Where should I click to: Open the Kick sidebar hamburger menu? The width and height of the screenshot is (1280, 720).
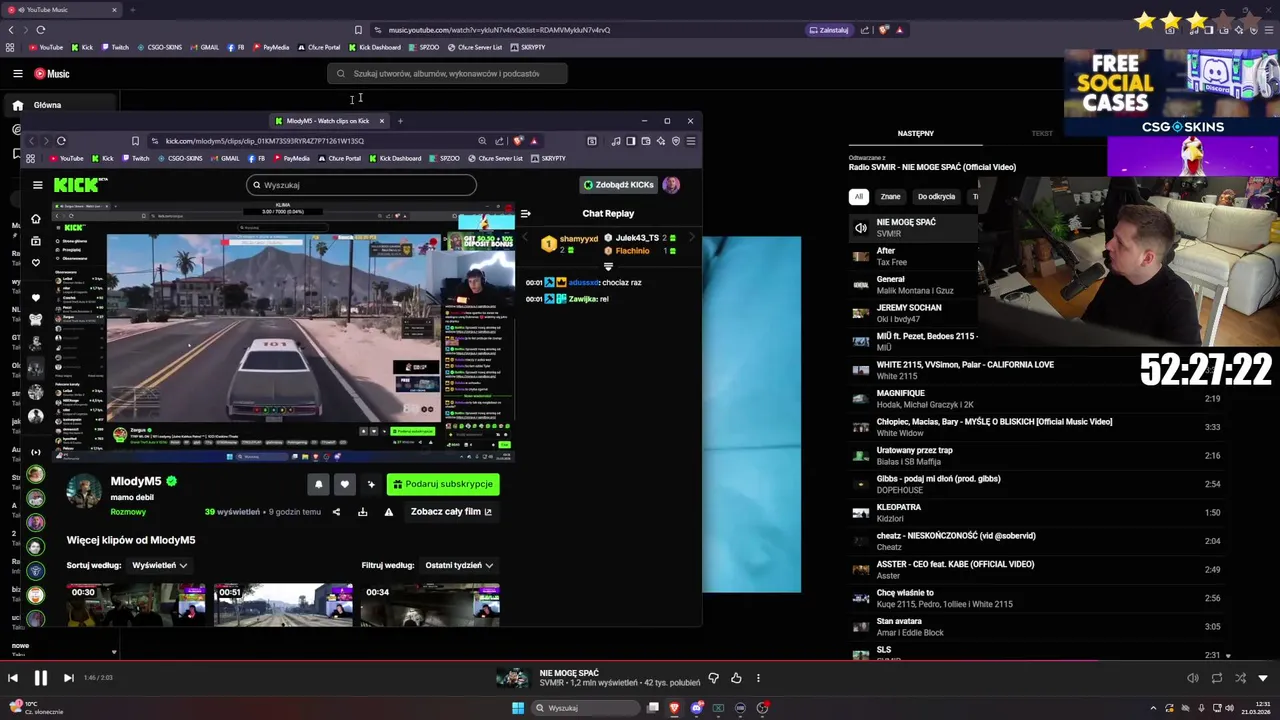[37, 185]
